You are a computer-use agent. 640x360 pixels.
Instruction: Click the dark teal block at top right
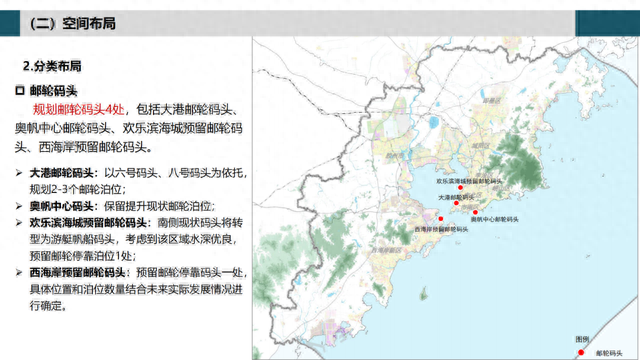point(607,23)
